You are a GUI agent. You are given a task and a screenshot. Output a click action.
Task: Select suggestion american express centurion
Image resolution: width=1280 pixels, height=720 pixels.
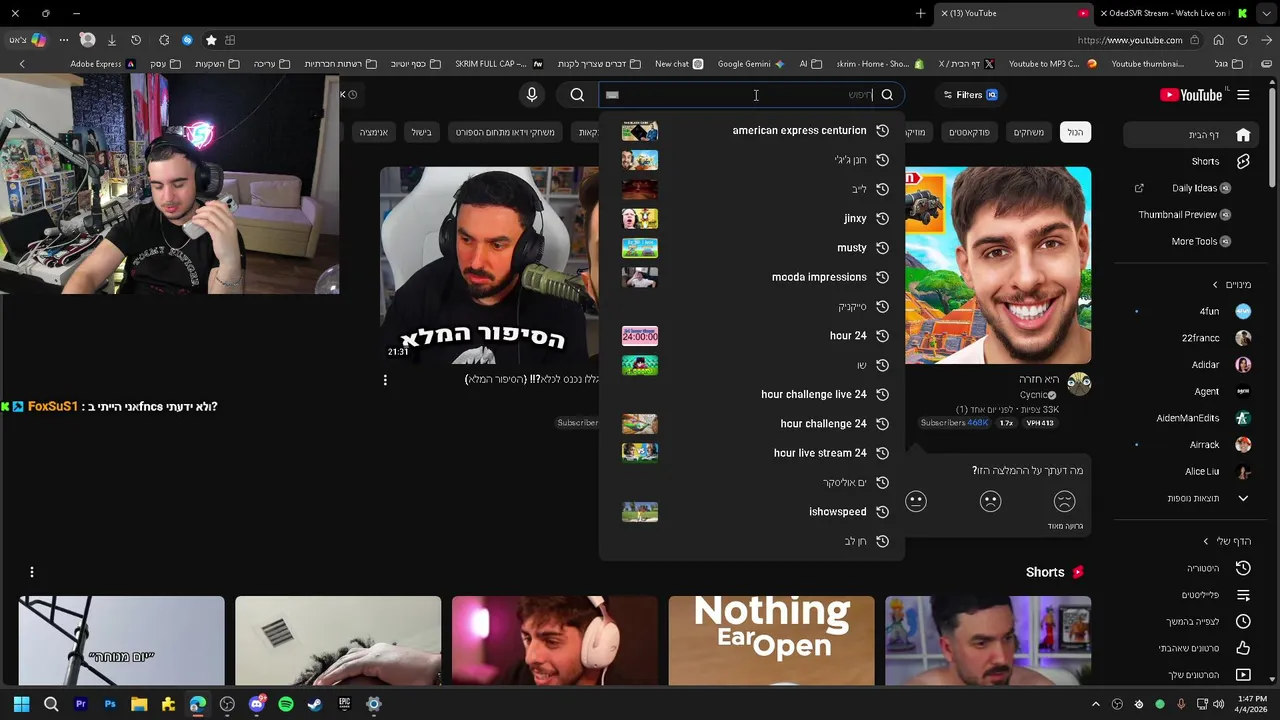click(752, 130)
